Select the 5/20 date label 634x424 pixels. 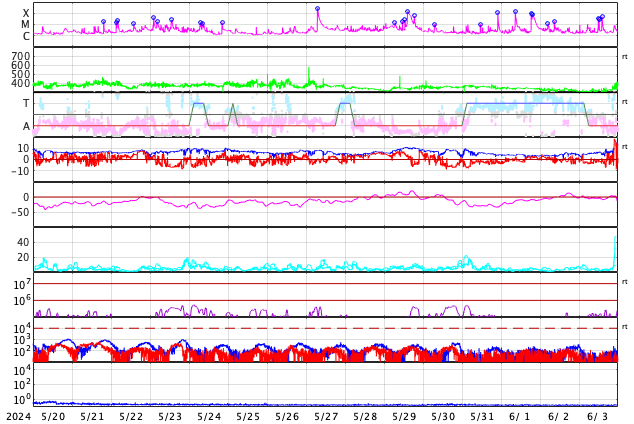[53, 416]
